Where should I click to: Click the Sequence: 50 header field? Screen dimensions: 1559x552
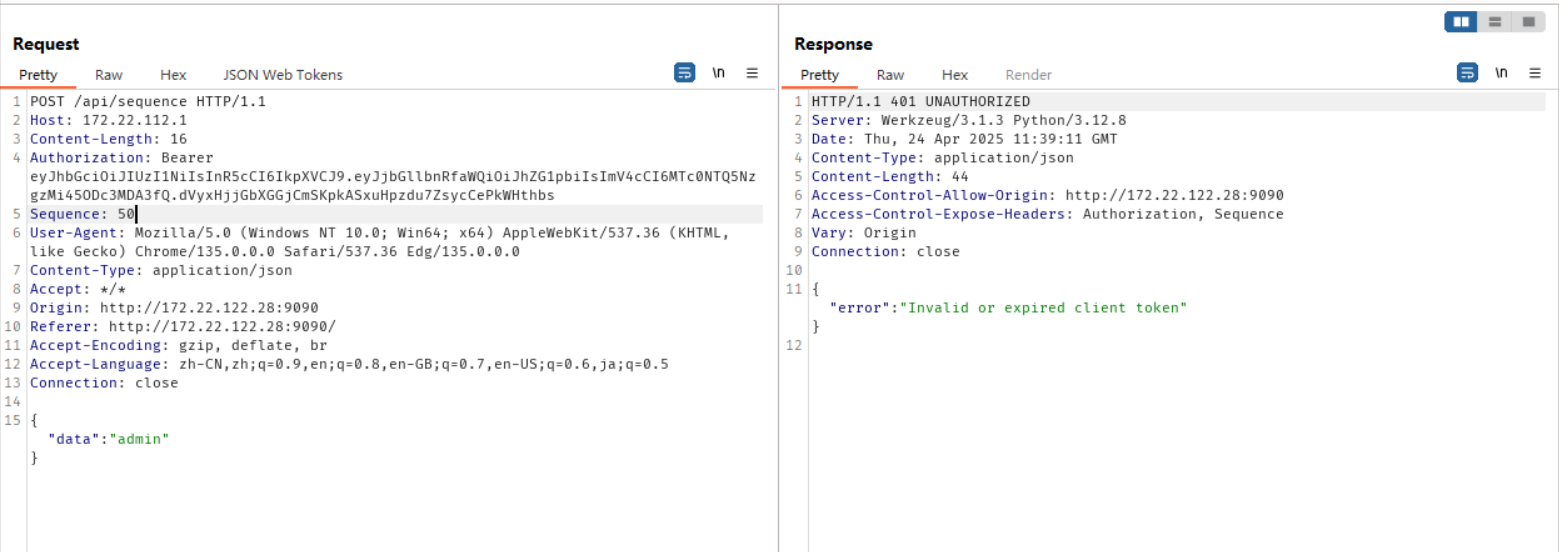point(82,214)
